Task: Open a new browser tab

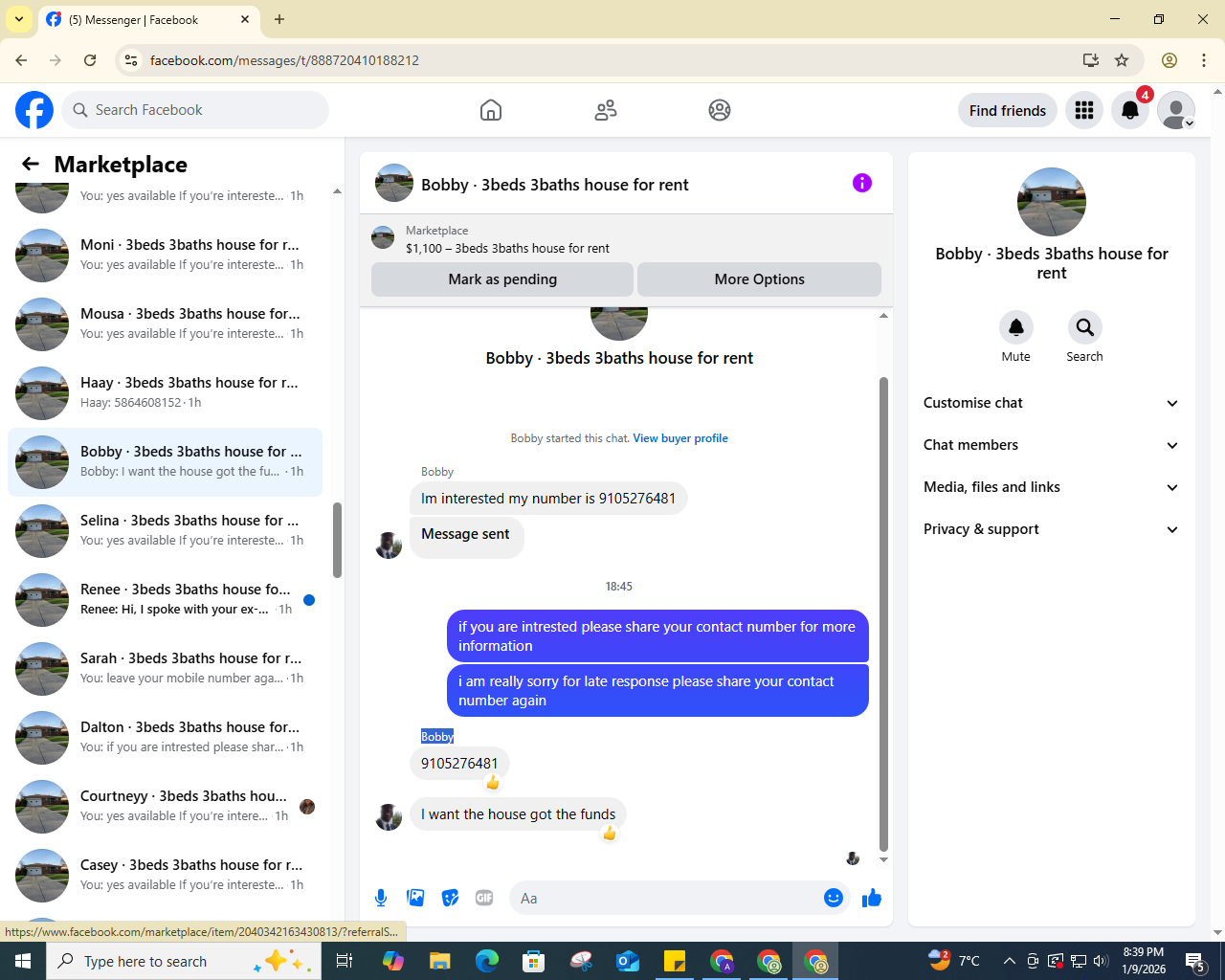Action: [x=279, y=19]
